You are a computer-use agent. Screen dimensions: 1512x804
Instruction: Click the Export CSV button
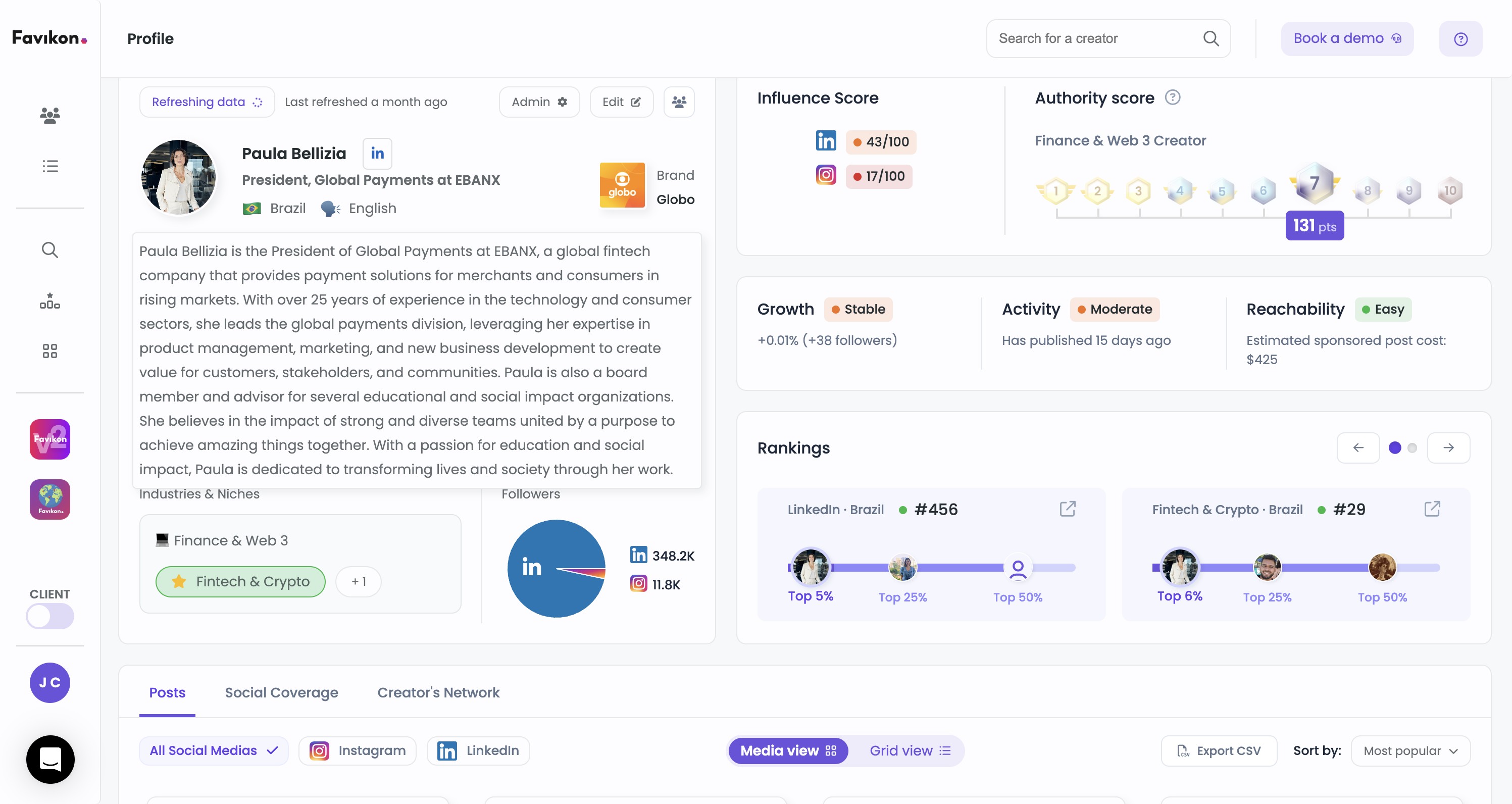(1219, 750)
